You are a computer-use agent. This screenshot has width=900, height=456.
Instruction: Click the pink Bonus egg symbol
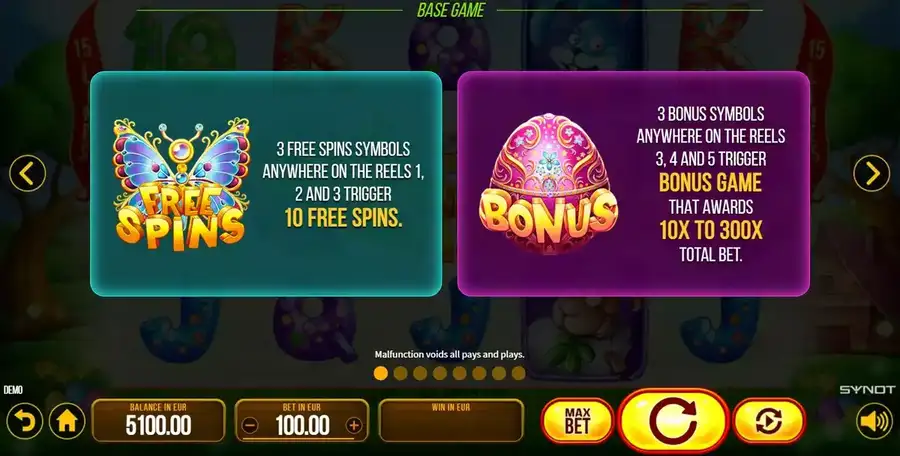548,184
